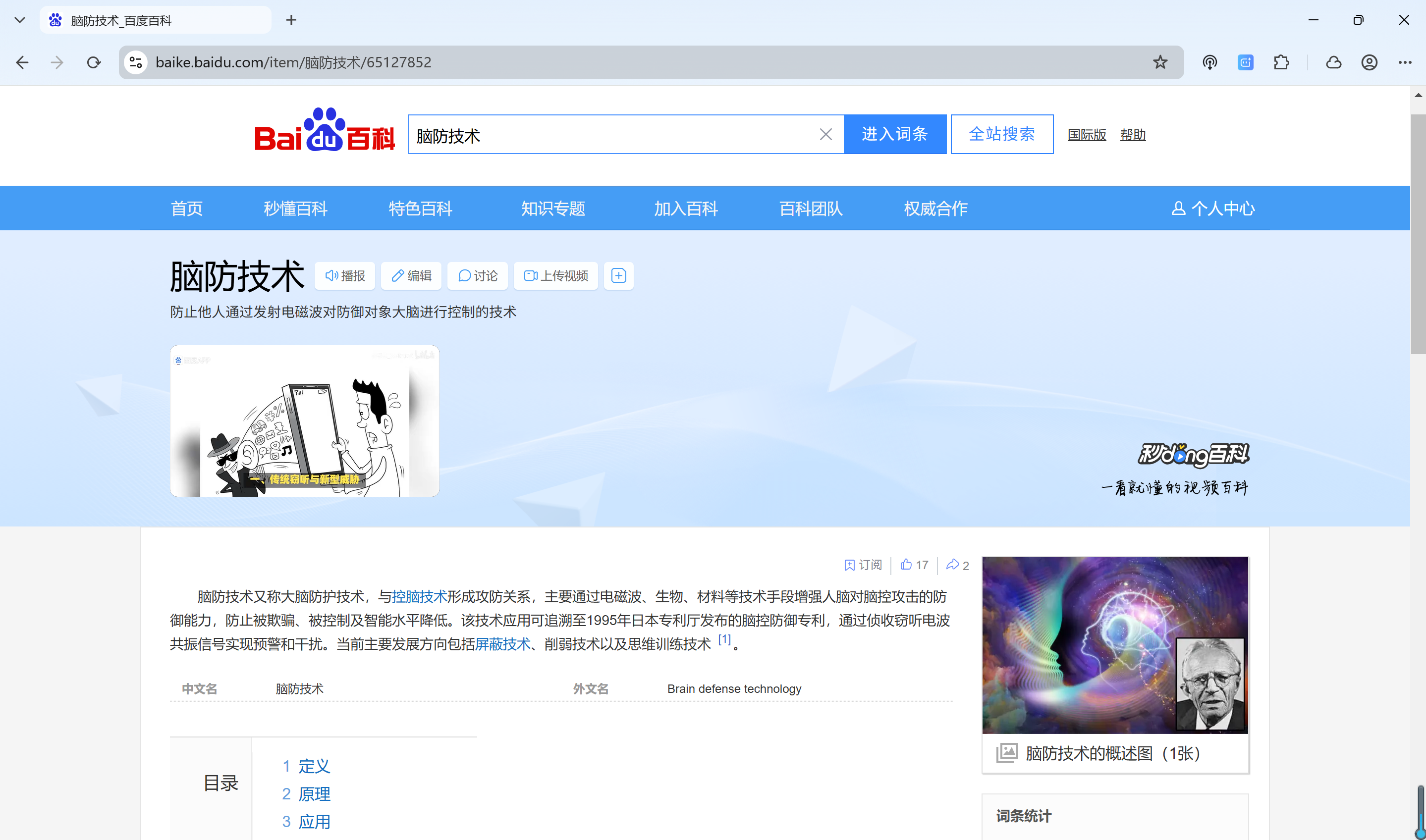Click the 上传视频 upload video button
This screenshot has height=840, width=1426.
(x=555, y=276)
